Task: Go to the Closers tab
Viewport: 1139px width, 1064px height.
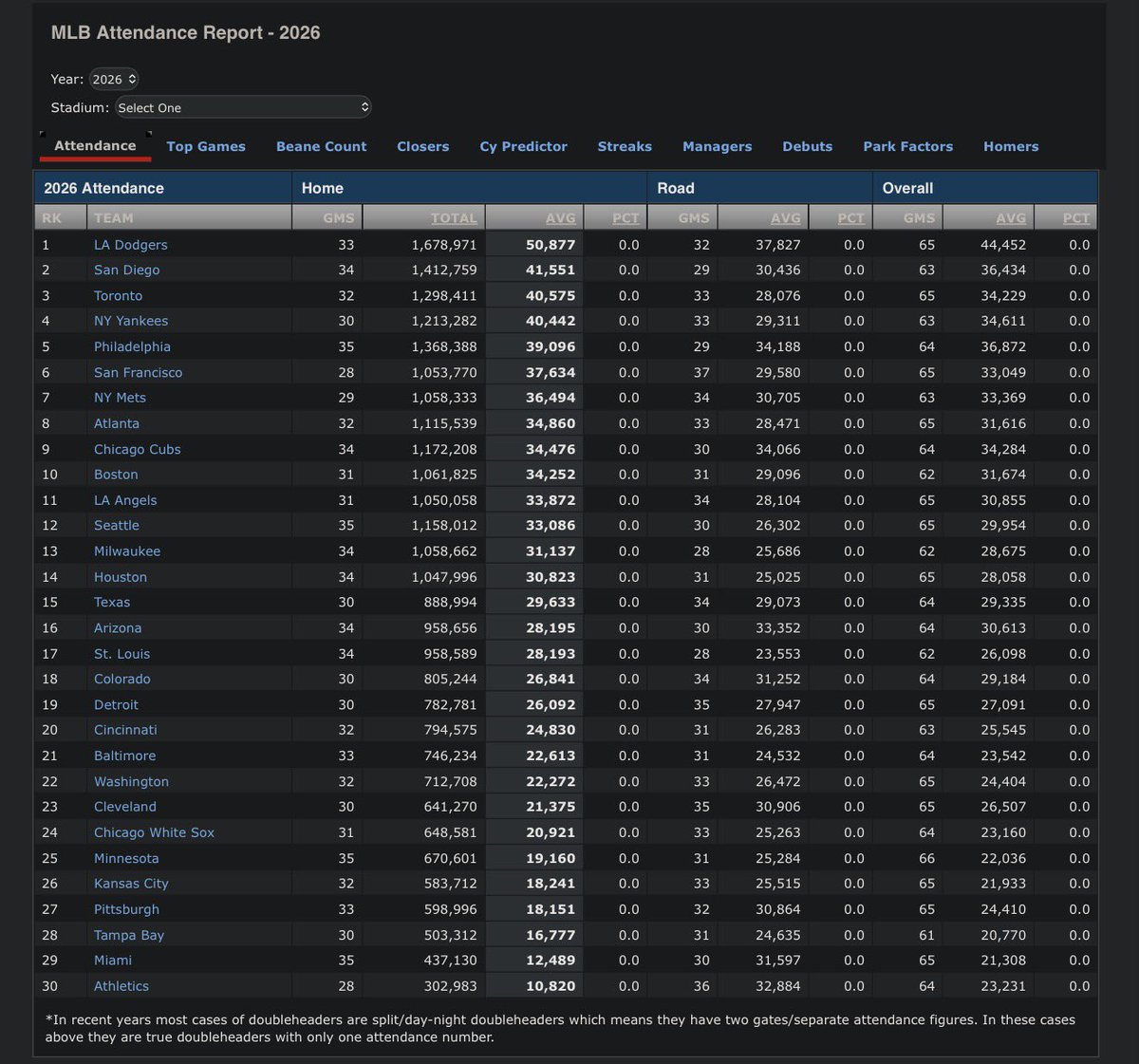Action: point(423,146)
